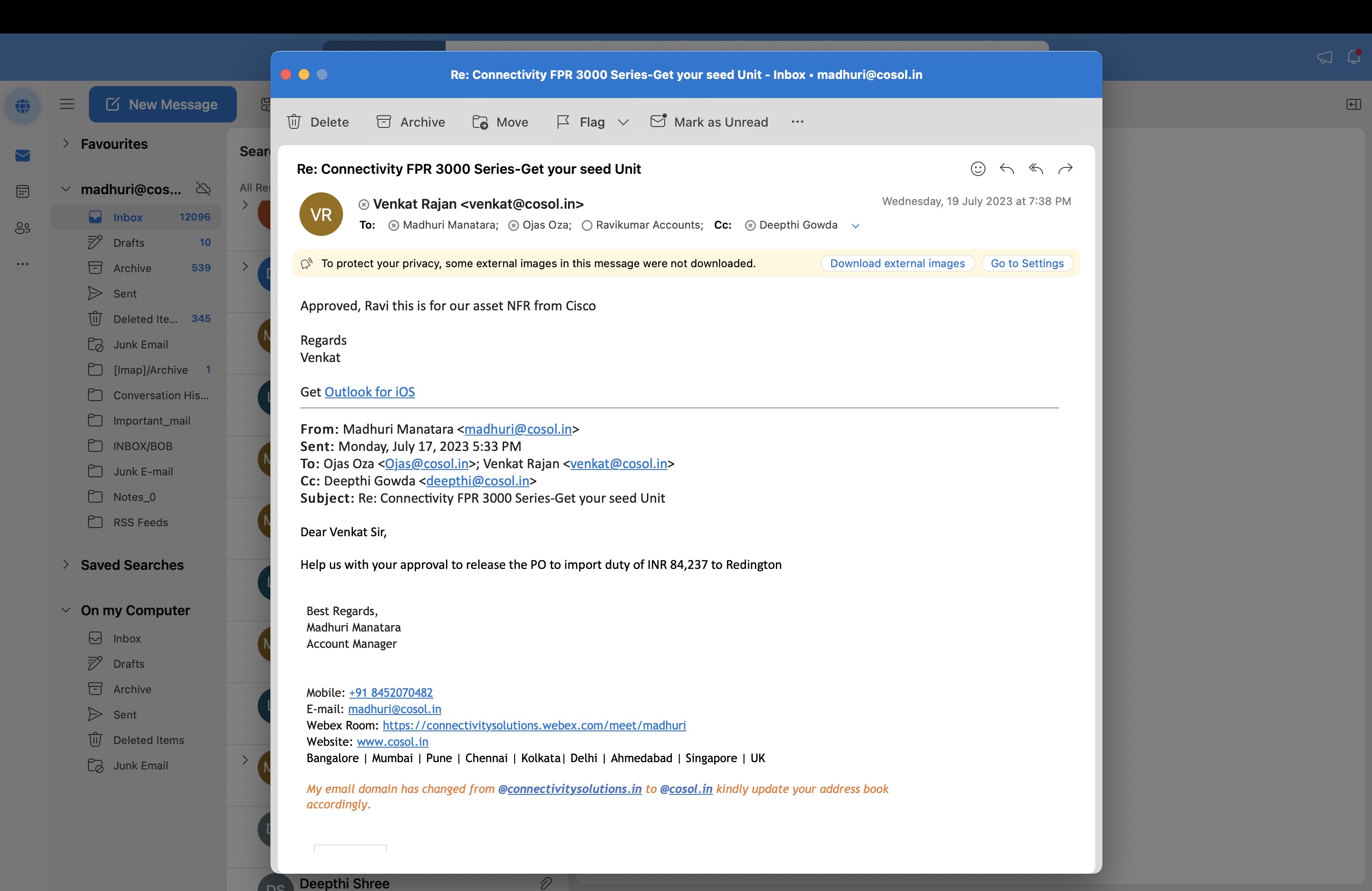The height and width of the screenshot is (891, 1372).
Task: Mark the message as Unread
Action: (709, 122)
